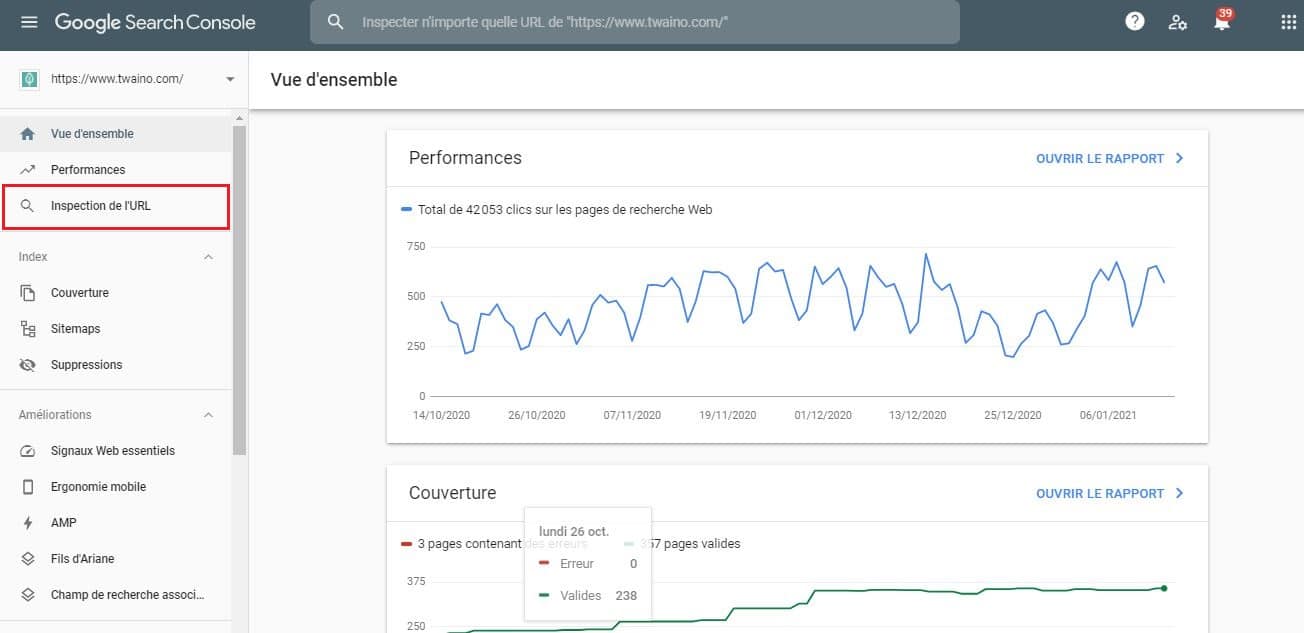Open Fils d'Ariane report
Screen dimensions: 1304x633
[x=116, y=559]
